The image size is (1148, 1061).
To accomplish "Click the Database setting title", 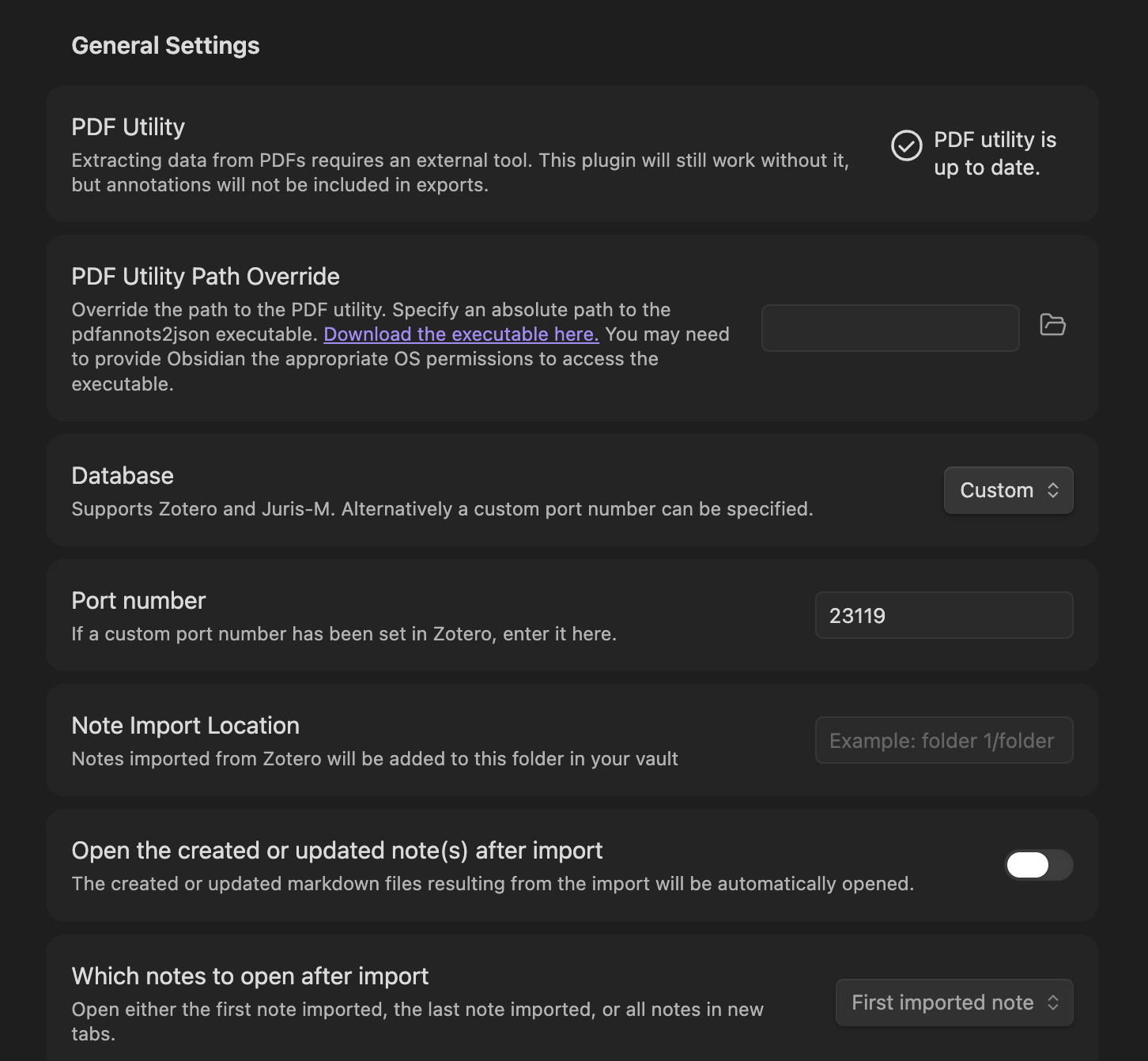I will pyautogui.click(x=123, y=476).
